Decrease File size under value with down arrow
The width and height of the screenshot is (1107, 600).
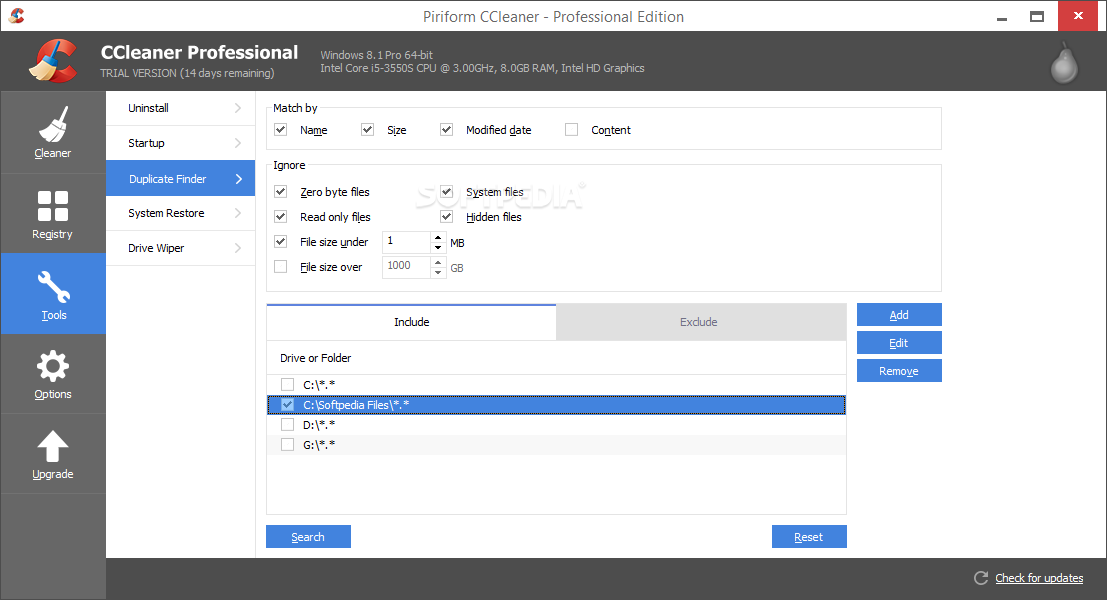[438, 248]
